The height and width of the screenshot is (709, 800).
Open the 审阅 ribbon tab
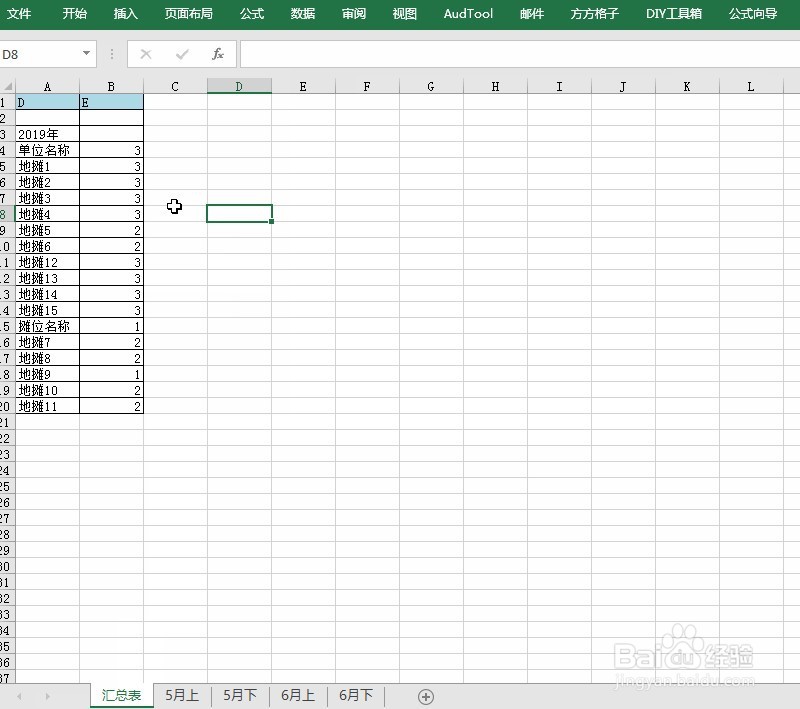pyautogui.click(x=354, y=14)
